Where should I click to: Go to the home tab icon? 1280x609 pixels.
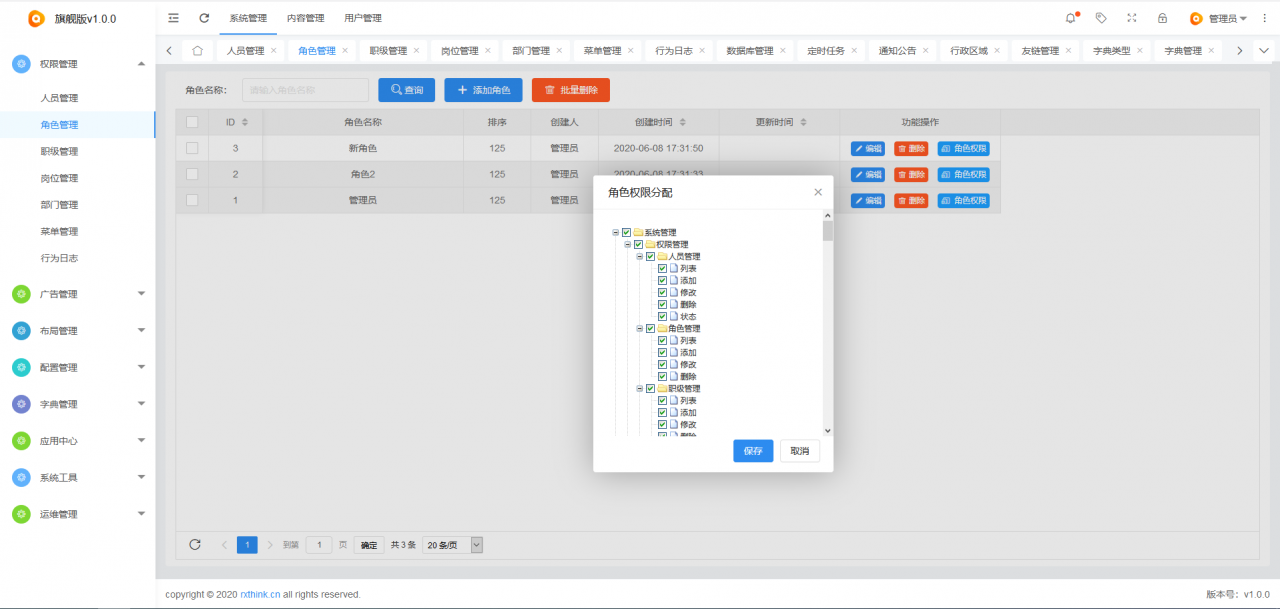(x=197, y=51)
